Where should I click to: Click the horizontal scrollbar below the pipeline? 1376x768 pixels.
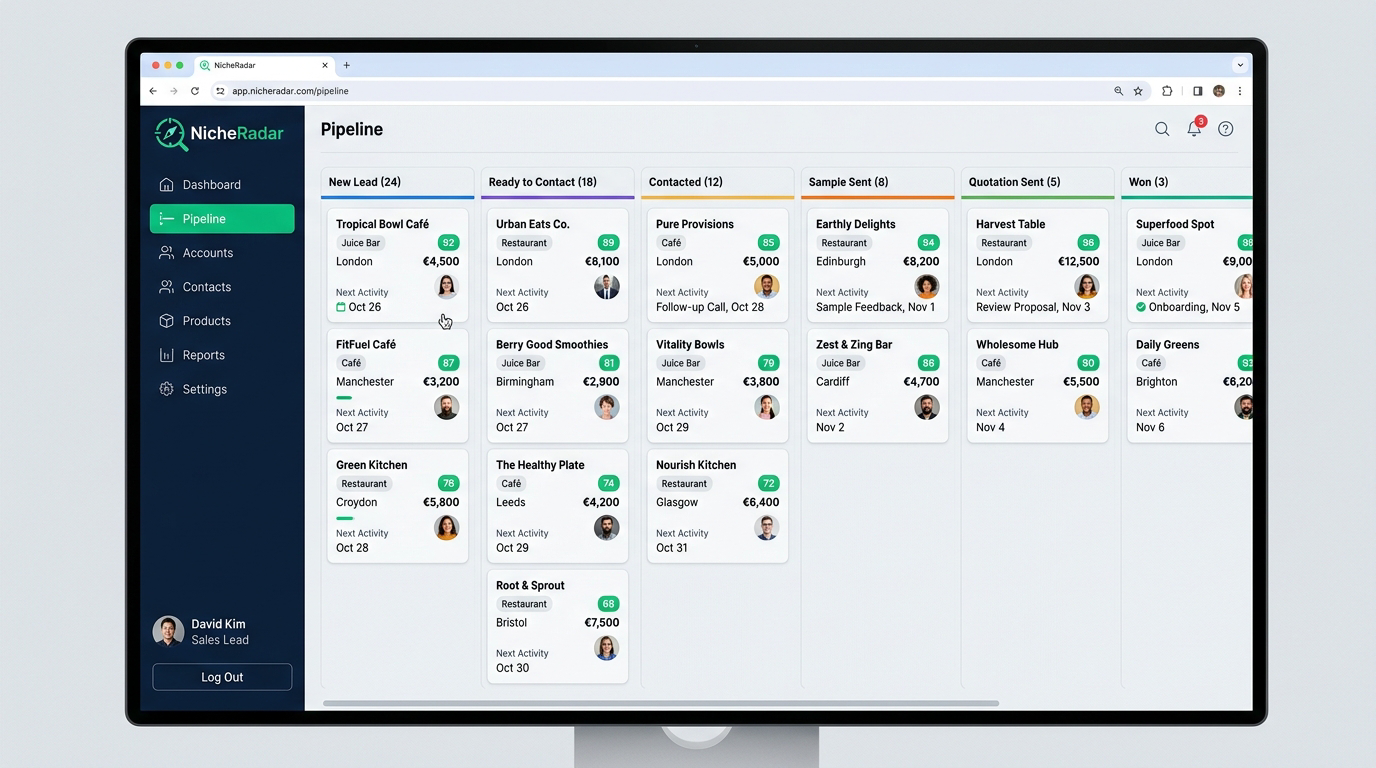coord(660,703)
